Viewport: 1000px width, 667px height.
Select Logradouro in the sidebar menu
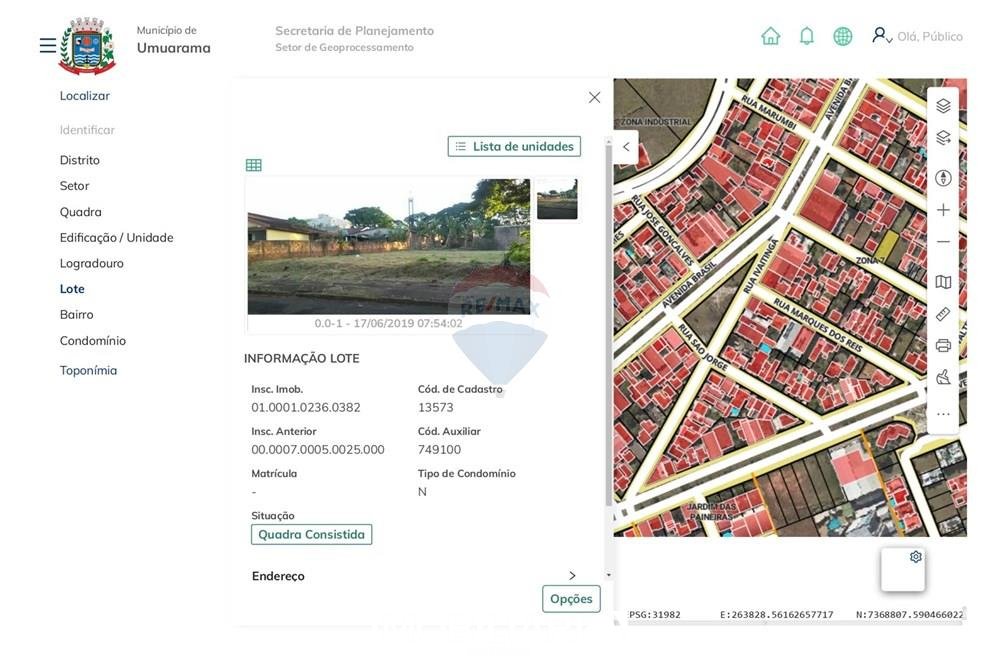(x=91, y=264)
